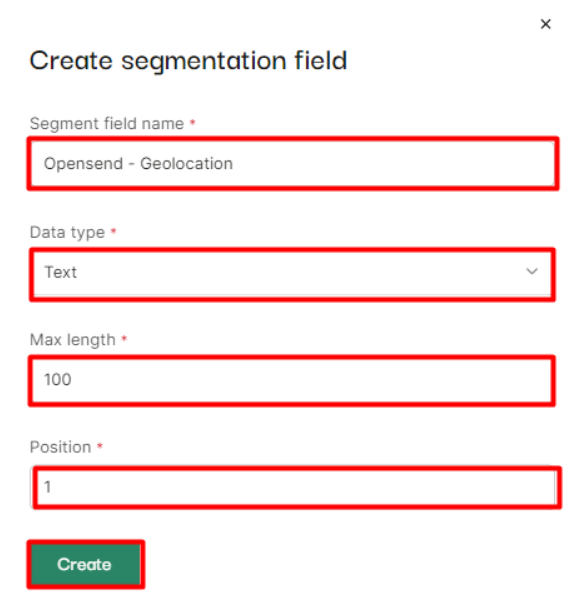Focus the Segment field name input

click(x=293, y=163)
